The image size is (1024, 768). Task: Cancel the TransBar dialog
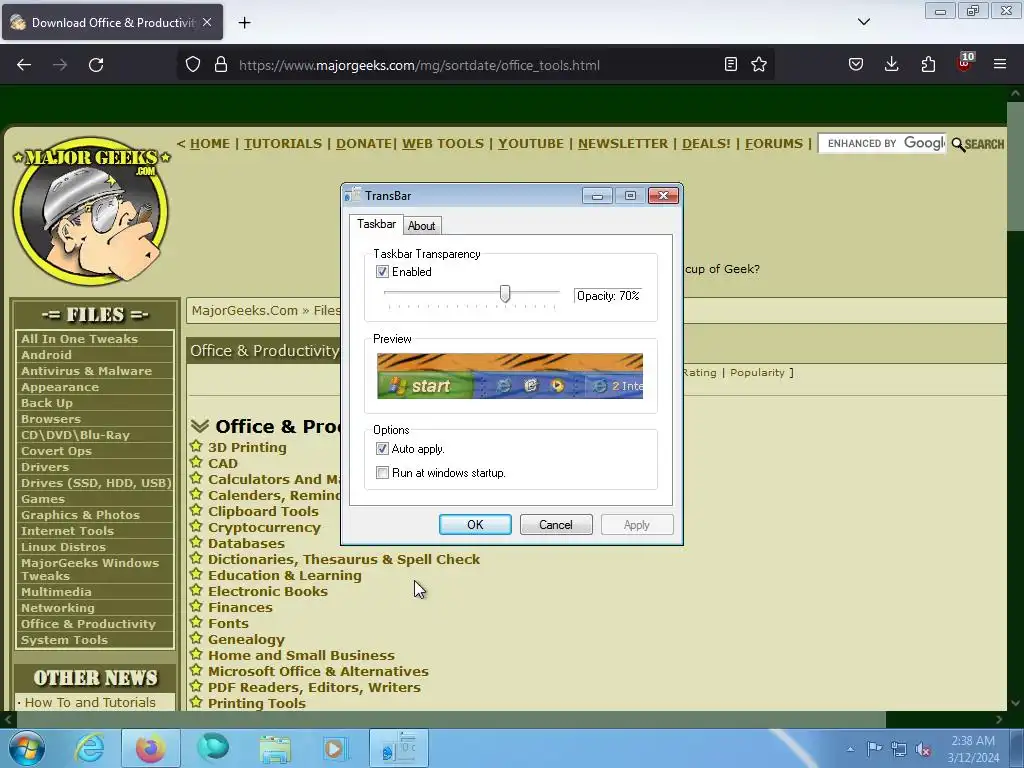click(556, 524)
